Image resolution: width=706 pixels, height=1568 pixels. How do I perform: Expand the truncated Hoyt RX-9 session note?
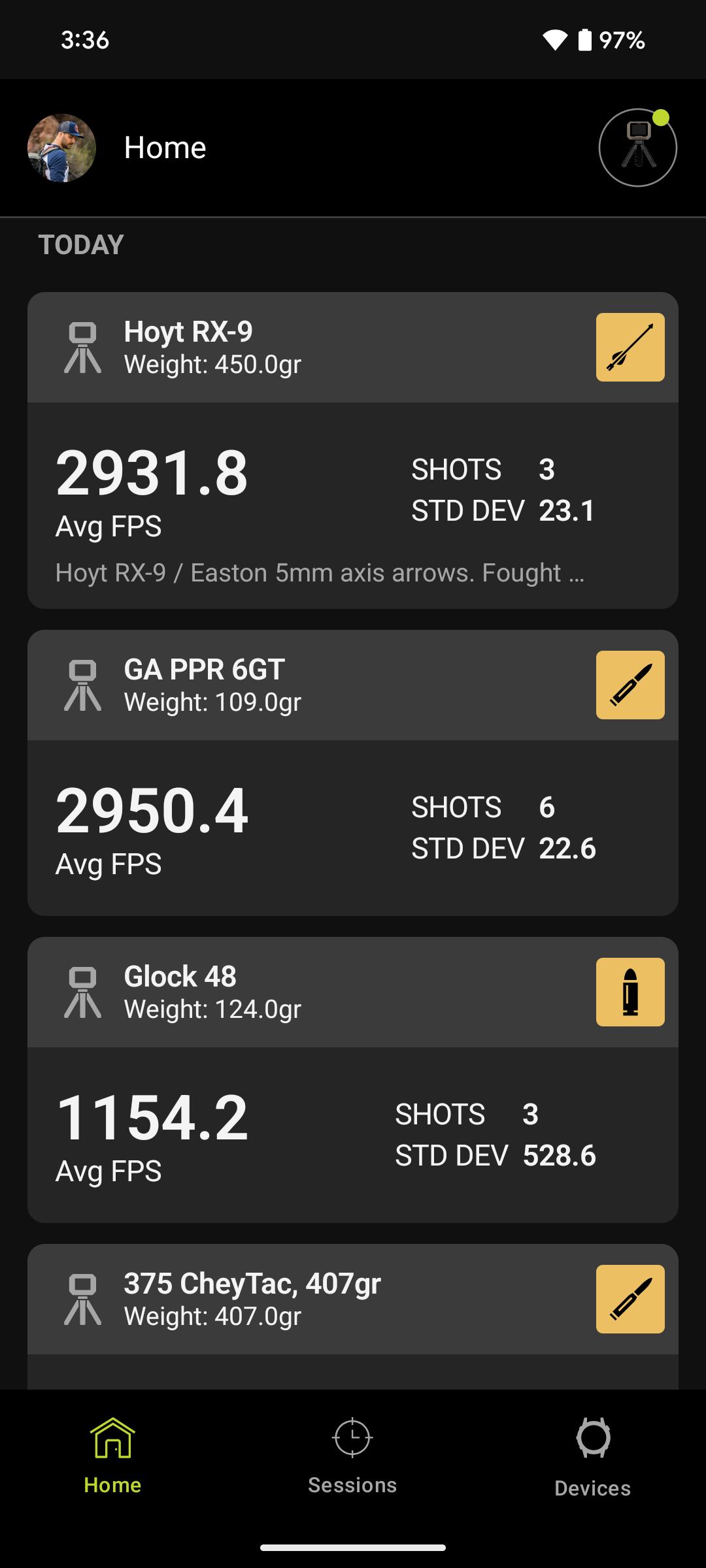[320, 572]
